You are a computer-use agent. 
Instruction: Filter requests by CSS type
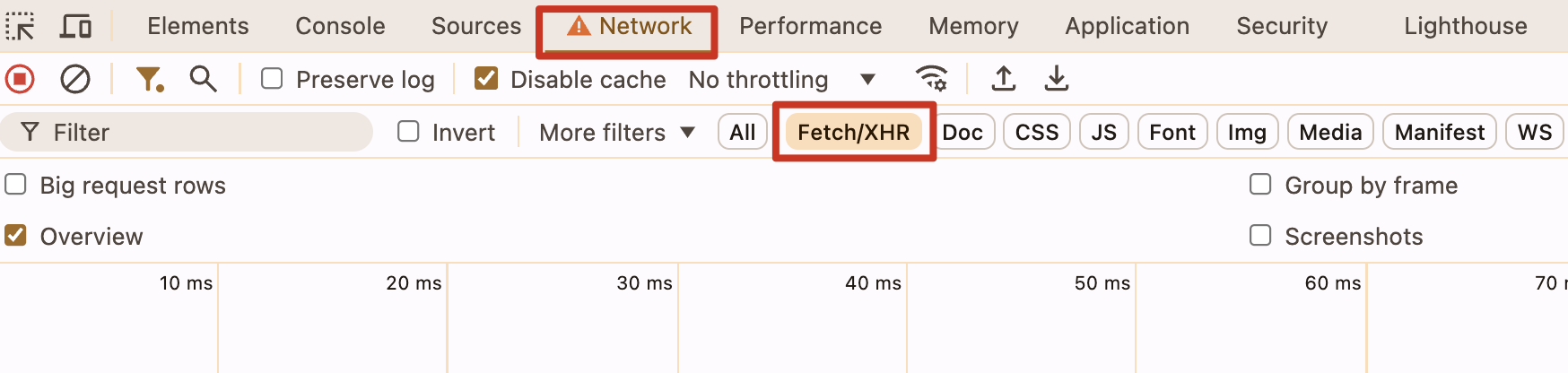pyautogui.click(x=1036, y=133)
